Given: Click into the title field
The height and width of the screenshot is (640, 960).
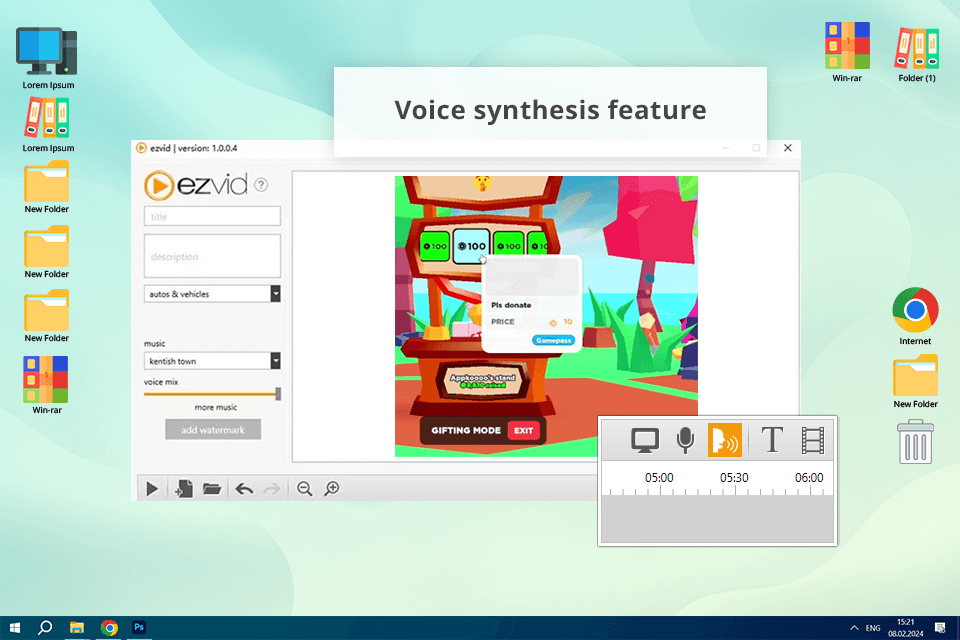Looking at the screenshot, I should (212, 216).
